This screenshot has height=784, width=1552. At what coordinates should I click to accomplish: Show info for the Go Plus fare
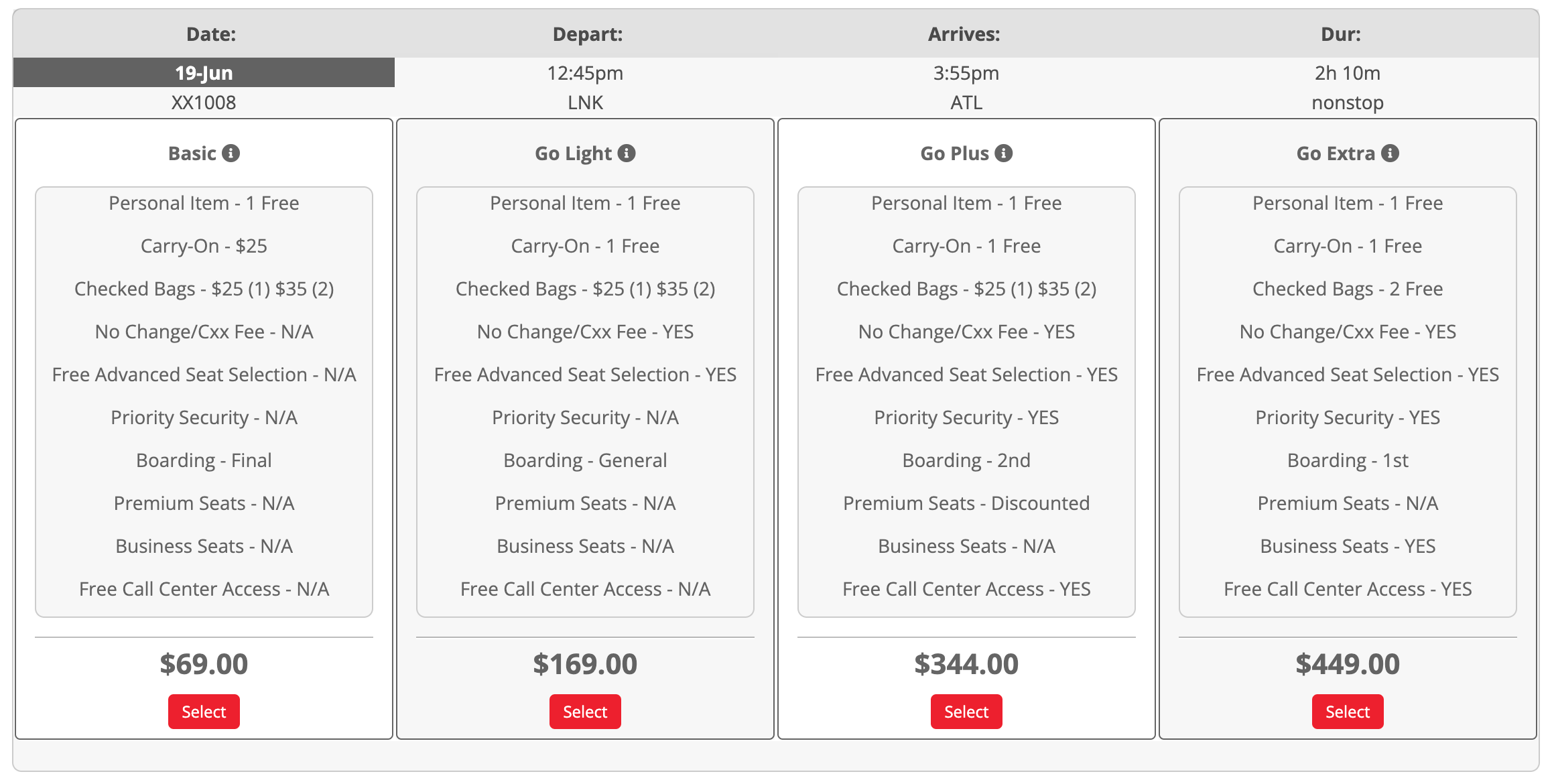click(1003, 153)
